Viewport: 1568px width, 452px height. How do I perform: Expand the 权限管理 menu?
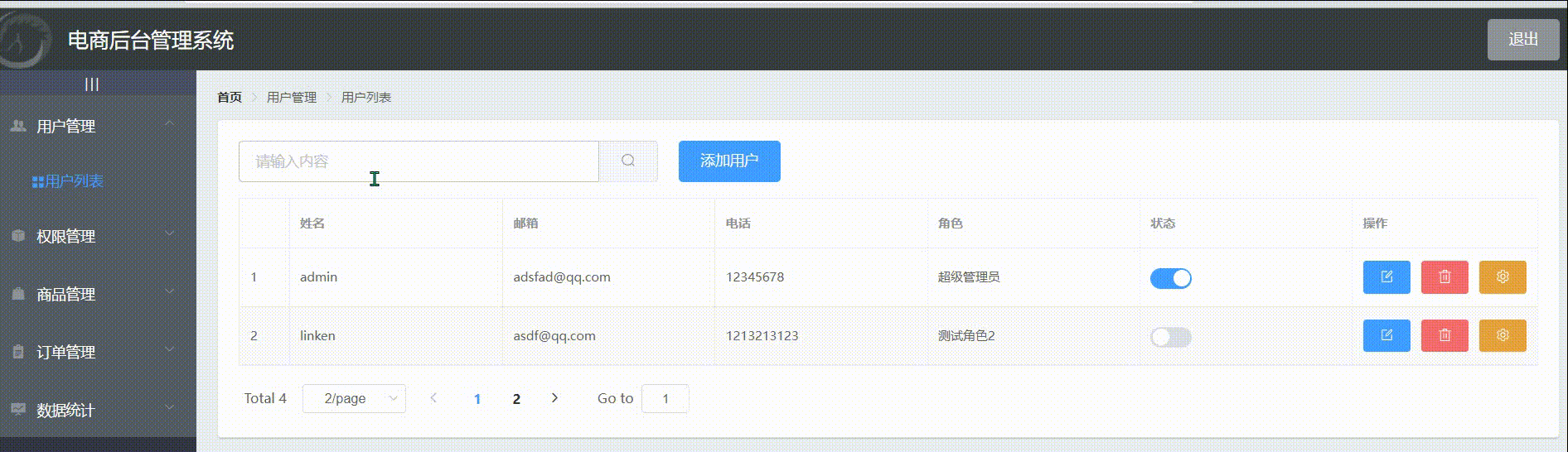[x=98, y=236]
